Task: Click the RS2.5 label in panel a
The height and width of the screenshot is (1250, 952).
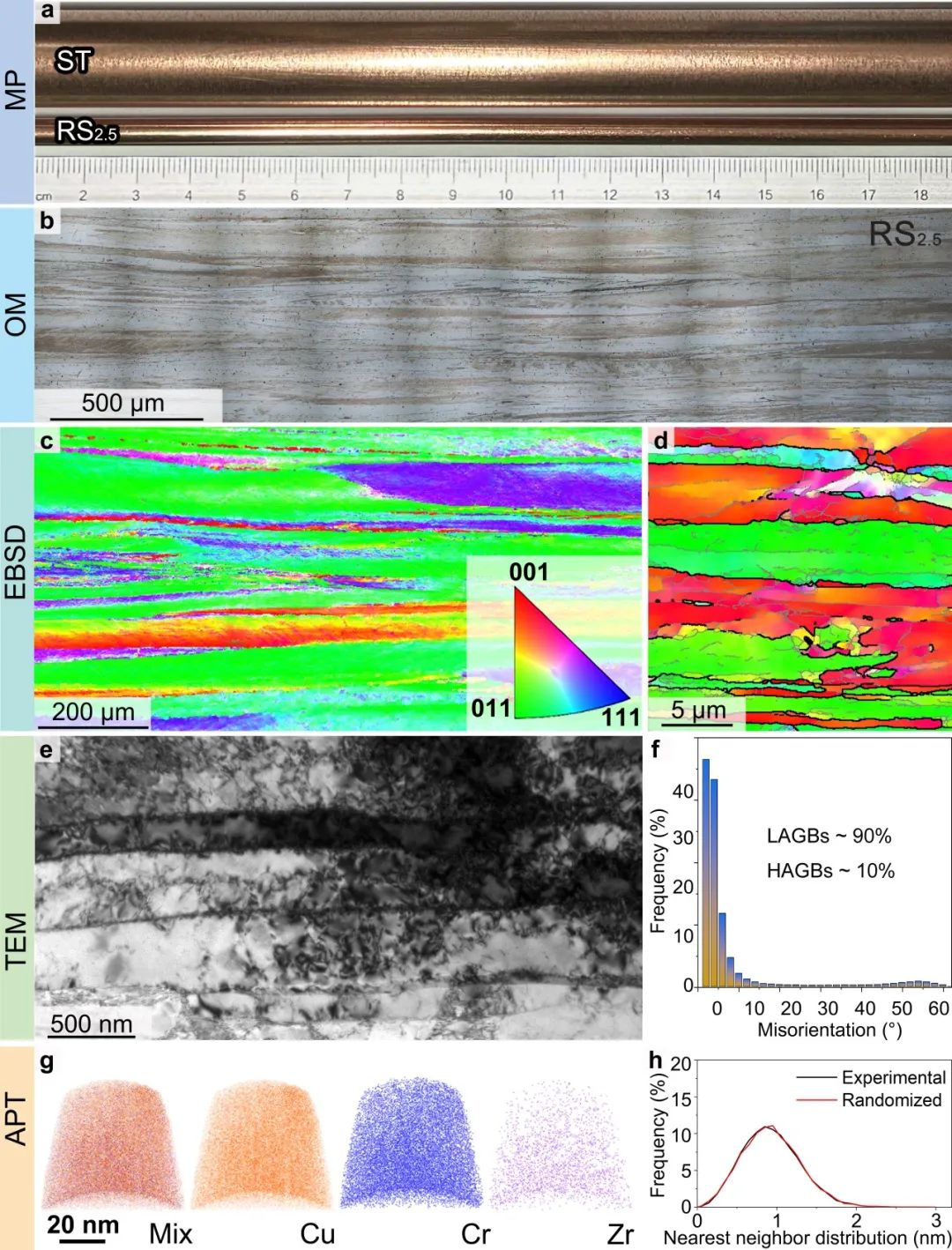Action: point(86,131)
